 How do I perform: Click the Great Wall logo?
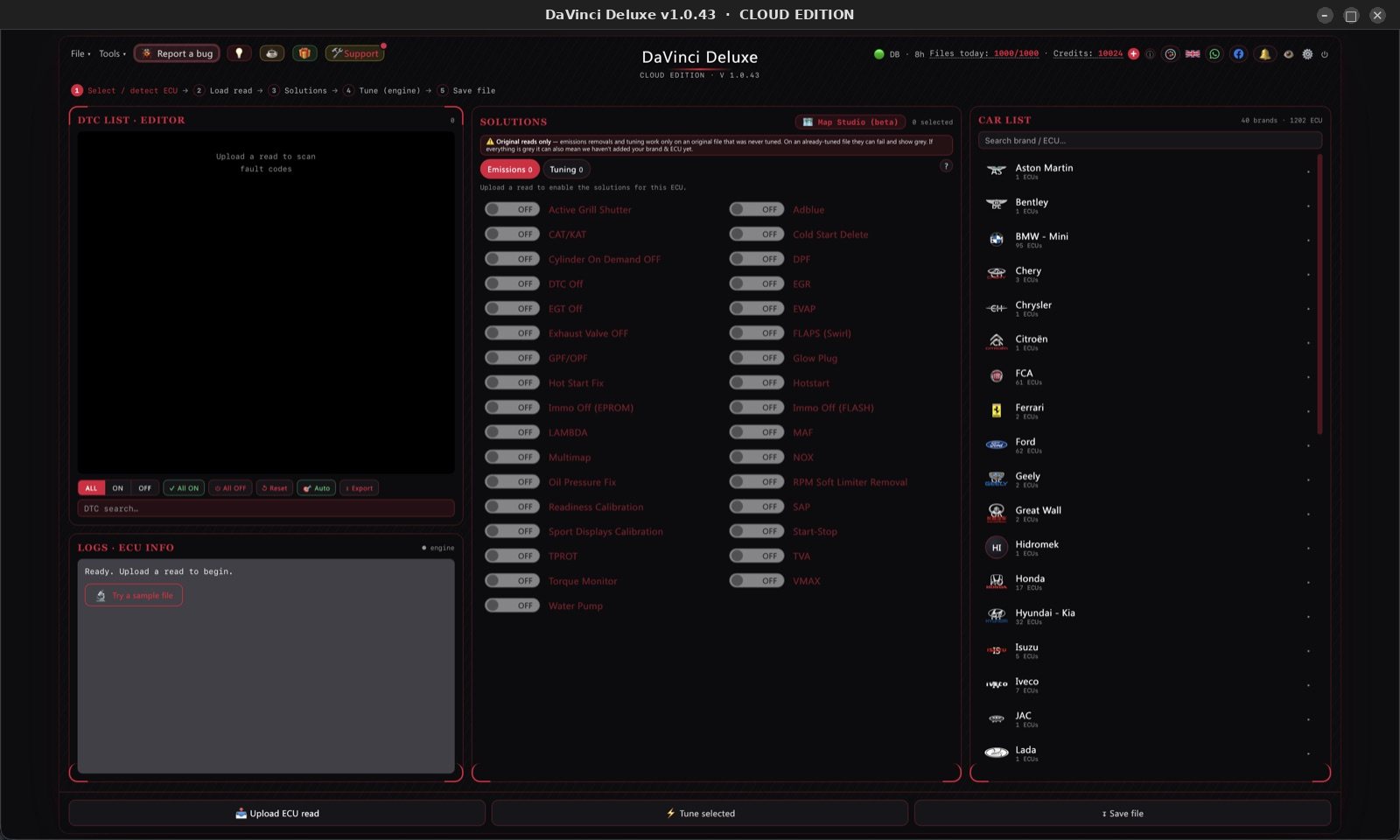pyautogui.click(x=996, y=514)
